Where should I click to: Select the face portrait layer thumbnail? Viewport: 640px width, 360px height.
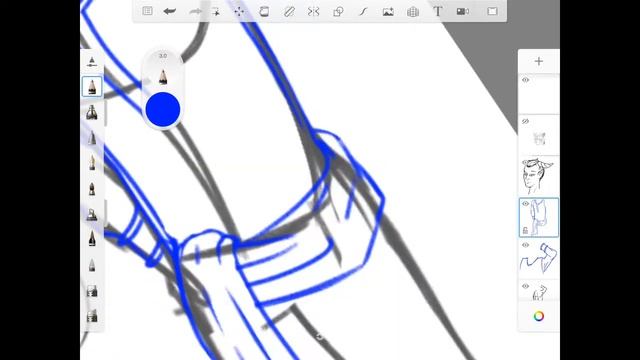point(539,176)
